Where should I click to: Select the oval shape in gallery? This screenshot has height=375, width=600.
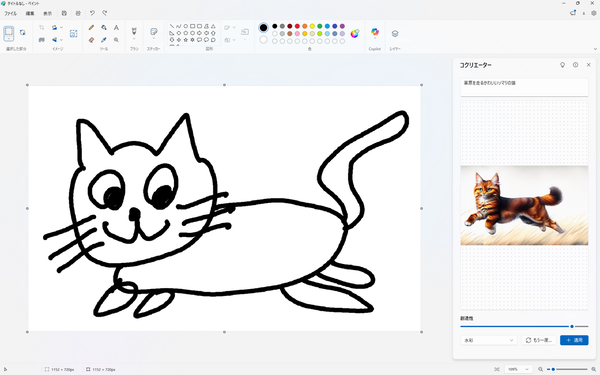(x=186, y=26)
